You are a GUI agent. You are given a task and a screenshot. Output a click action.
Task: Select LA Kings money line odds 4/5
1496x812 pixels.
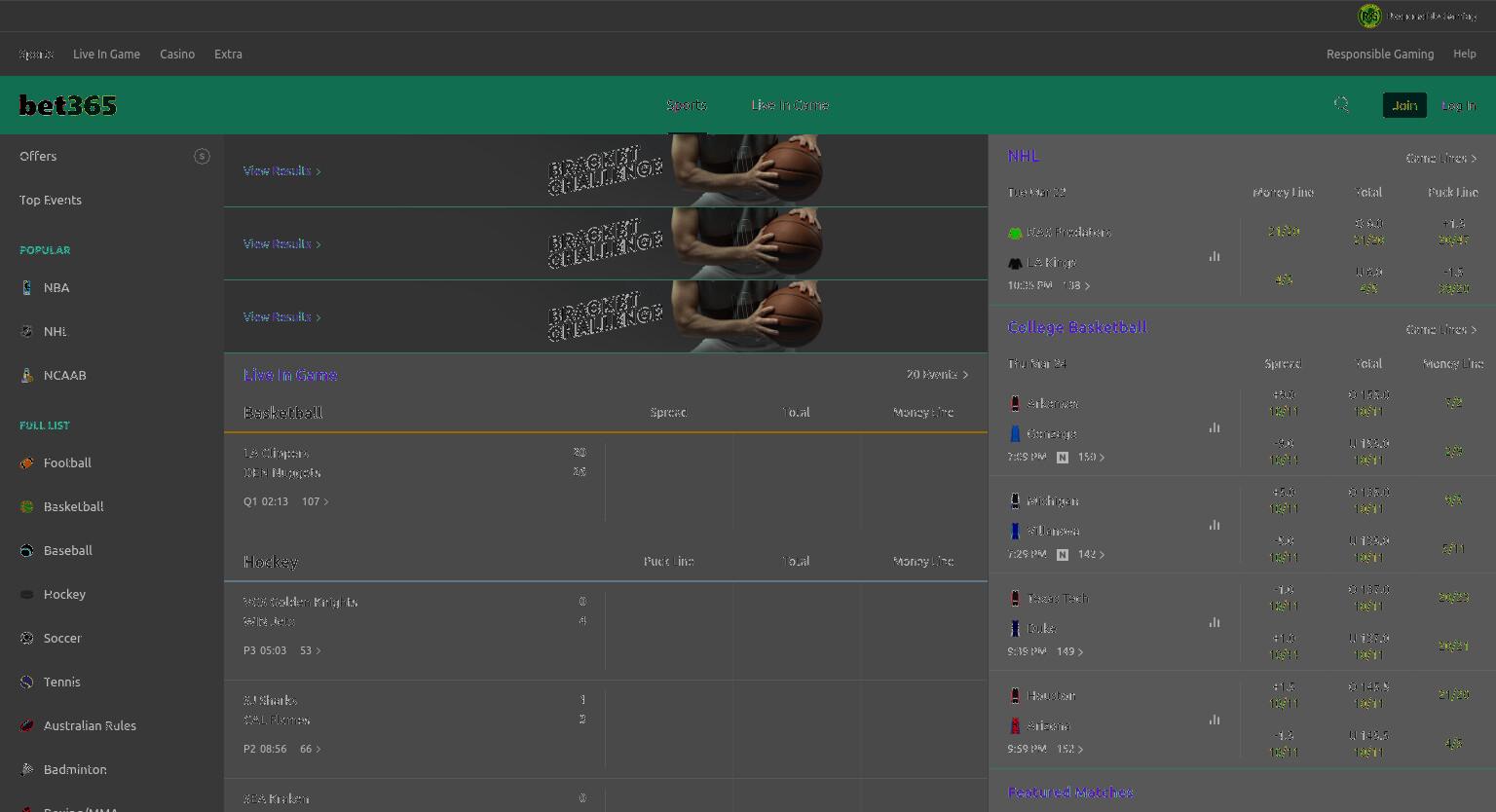[1284, 280]
